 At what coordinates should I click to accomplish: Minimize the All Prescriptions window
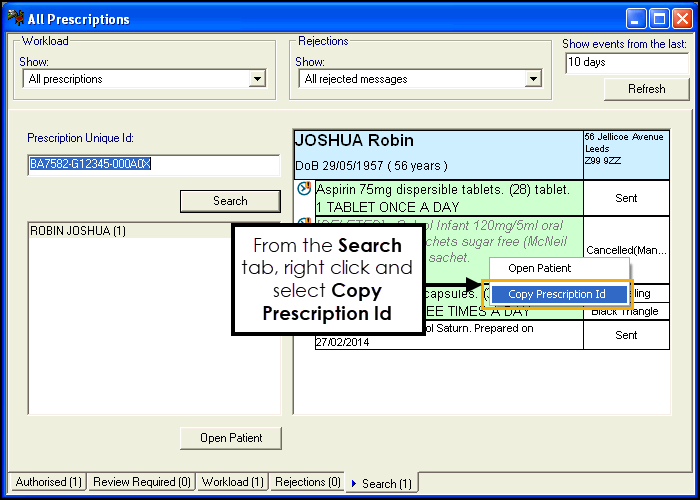click(x=637, y=19)
